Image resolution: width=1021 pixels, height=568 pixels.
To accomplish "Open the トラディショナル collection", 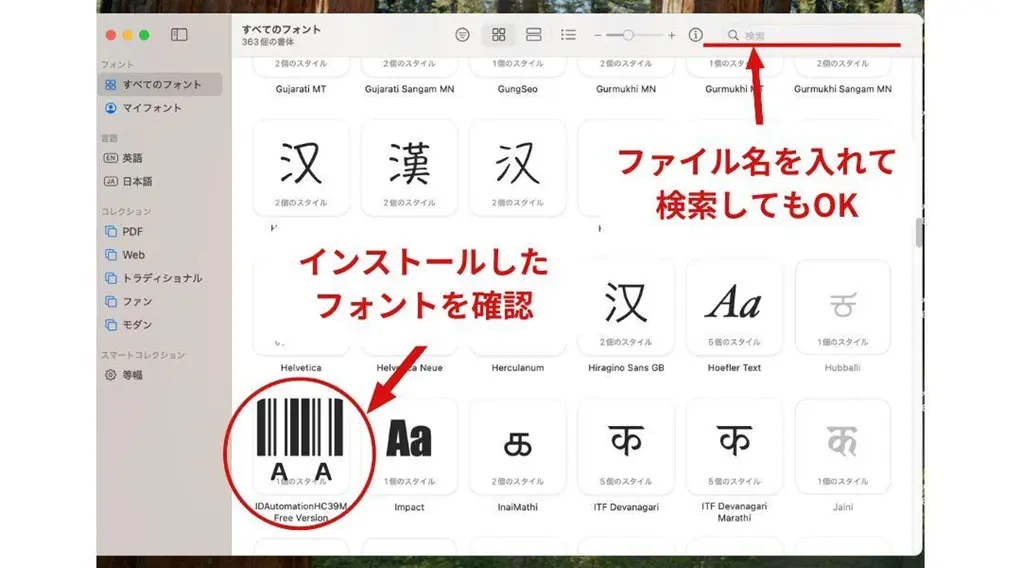I will click(160, 278).
